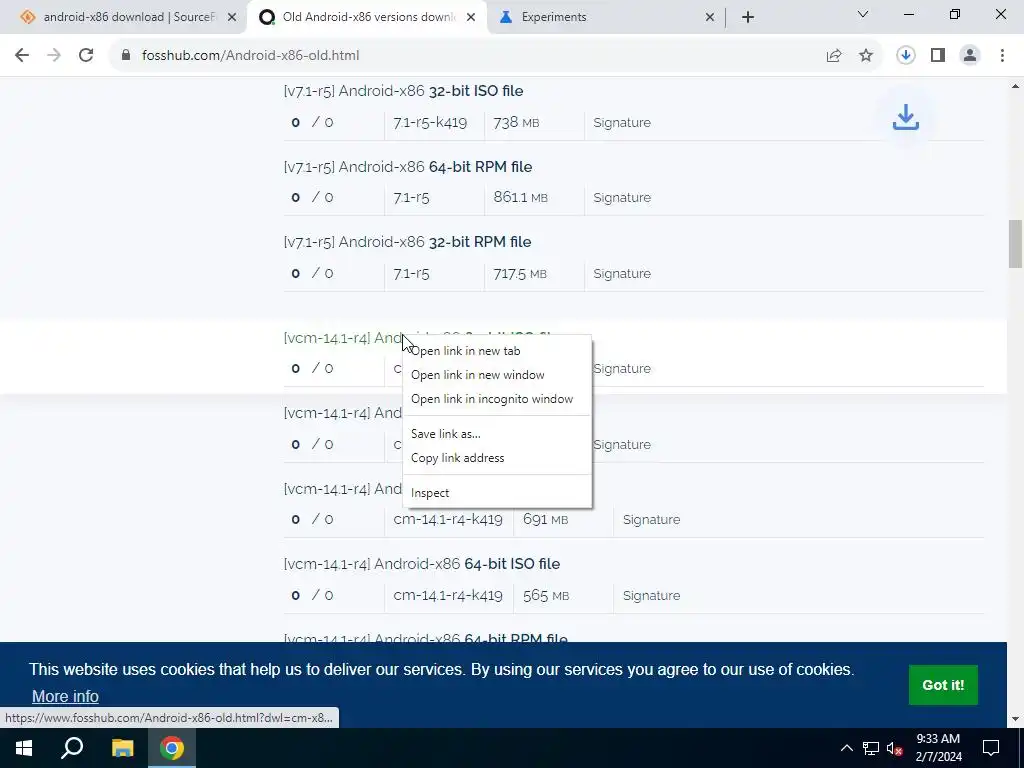Click the 738 MB size value

(x=516, y=123)
